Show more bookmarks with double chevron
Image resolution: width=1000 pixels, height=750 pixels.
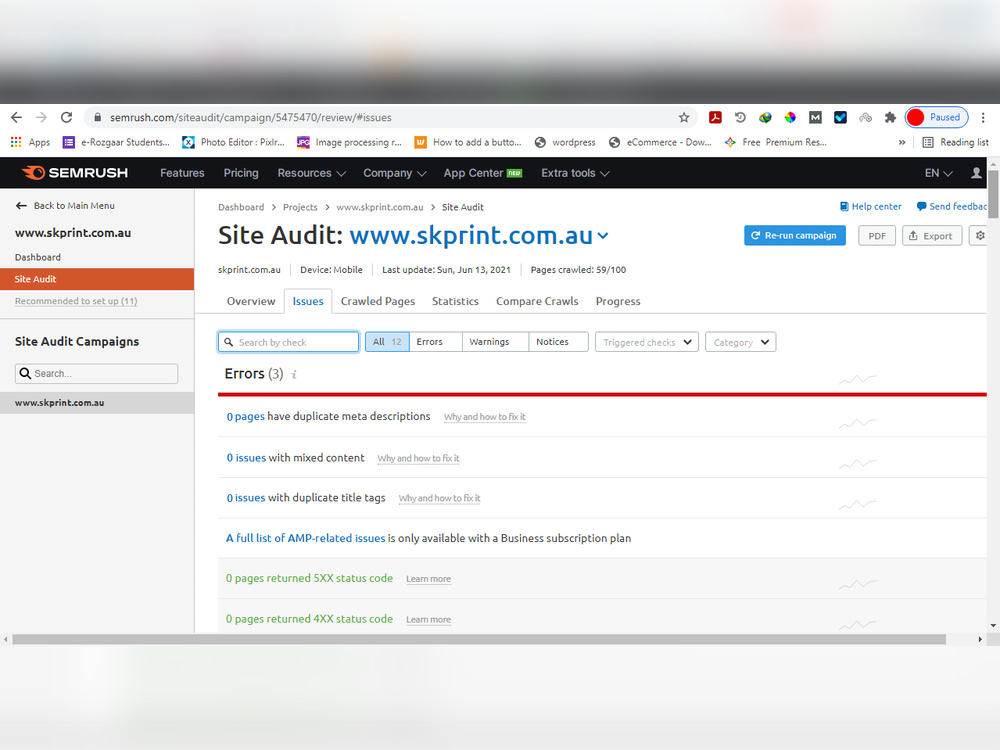tap(902, 142)
